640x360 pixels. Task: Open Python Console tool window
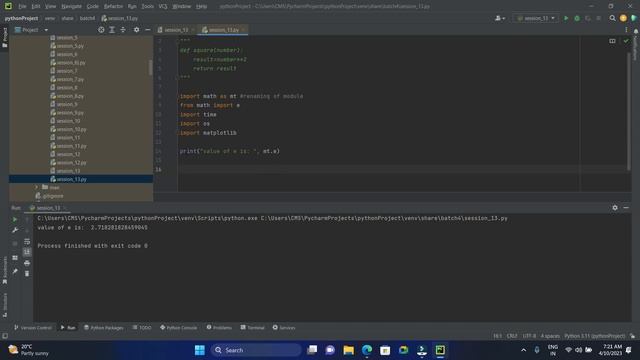[x=178, y=328]
